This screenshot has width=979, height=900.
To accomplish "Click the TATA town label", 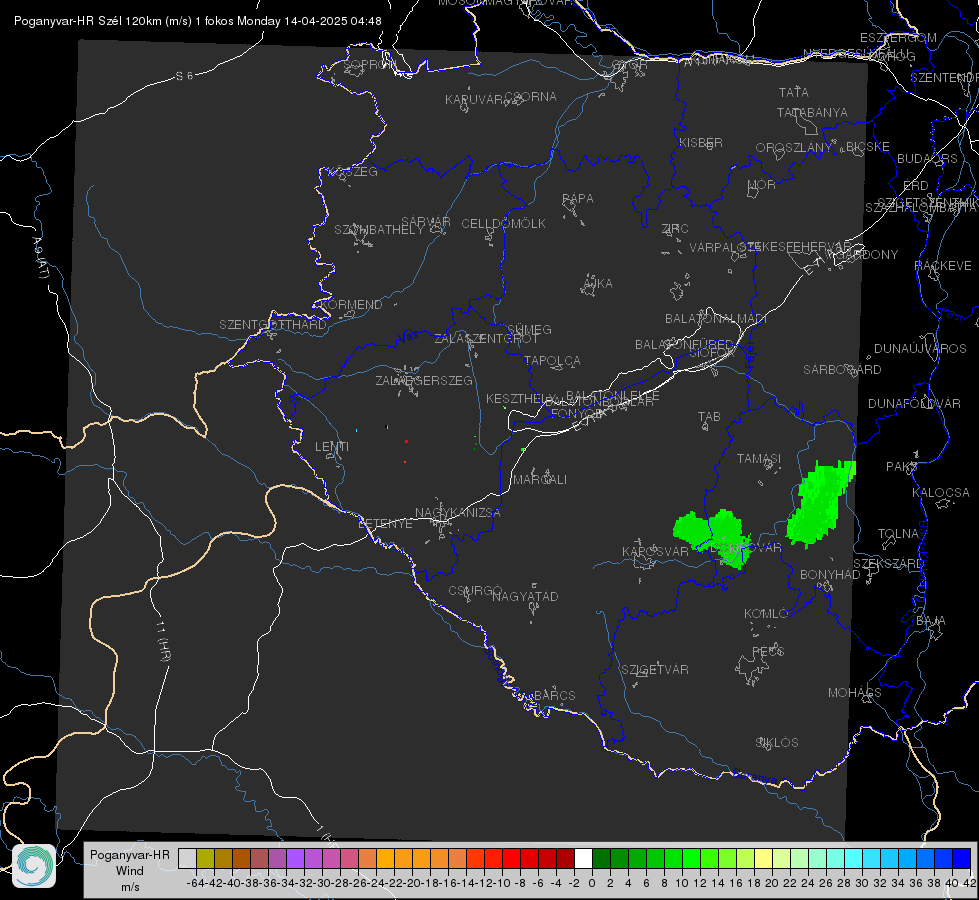I will (x=794, y=92).
